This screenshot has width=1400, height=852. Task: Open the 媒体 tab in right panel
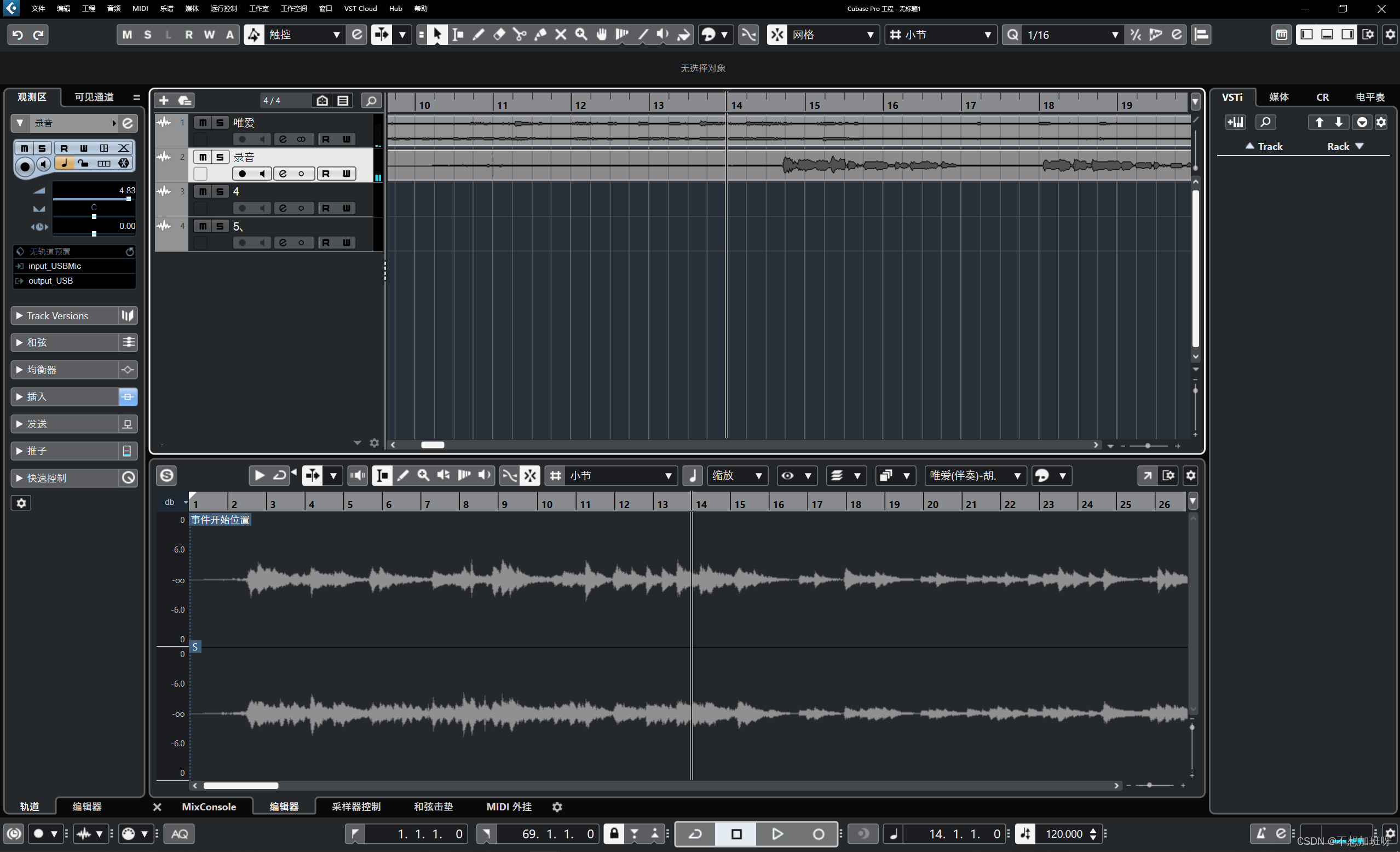[1278, 97]
